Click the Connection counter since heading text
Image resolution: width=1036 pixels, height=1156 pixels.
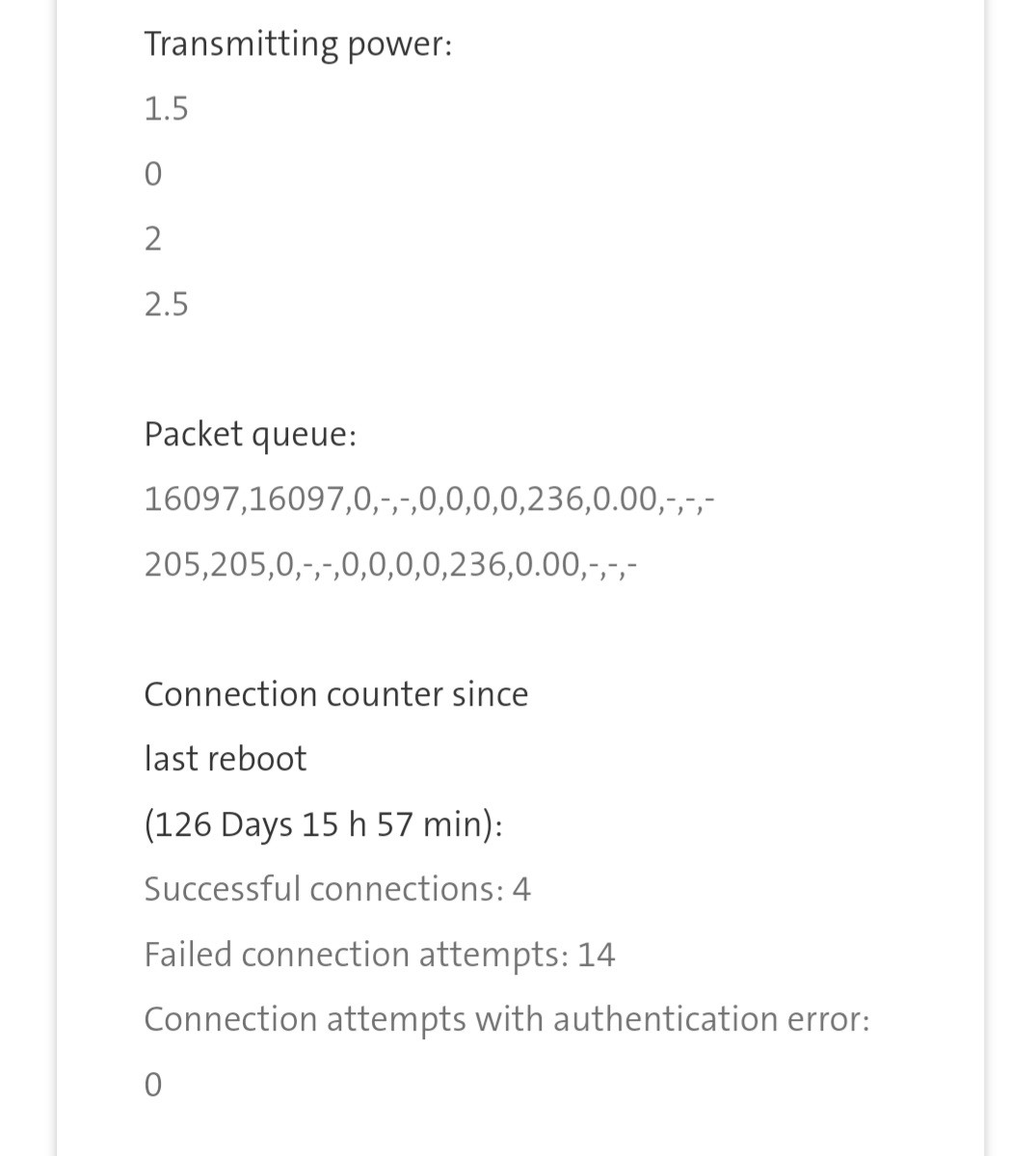335,694
